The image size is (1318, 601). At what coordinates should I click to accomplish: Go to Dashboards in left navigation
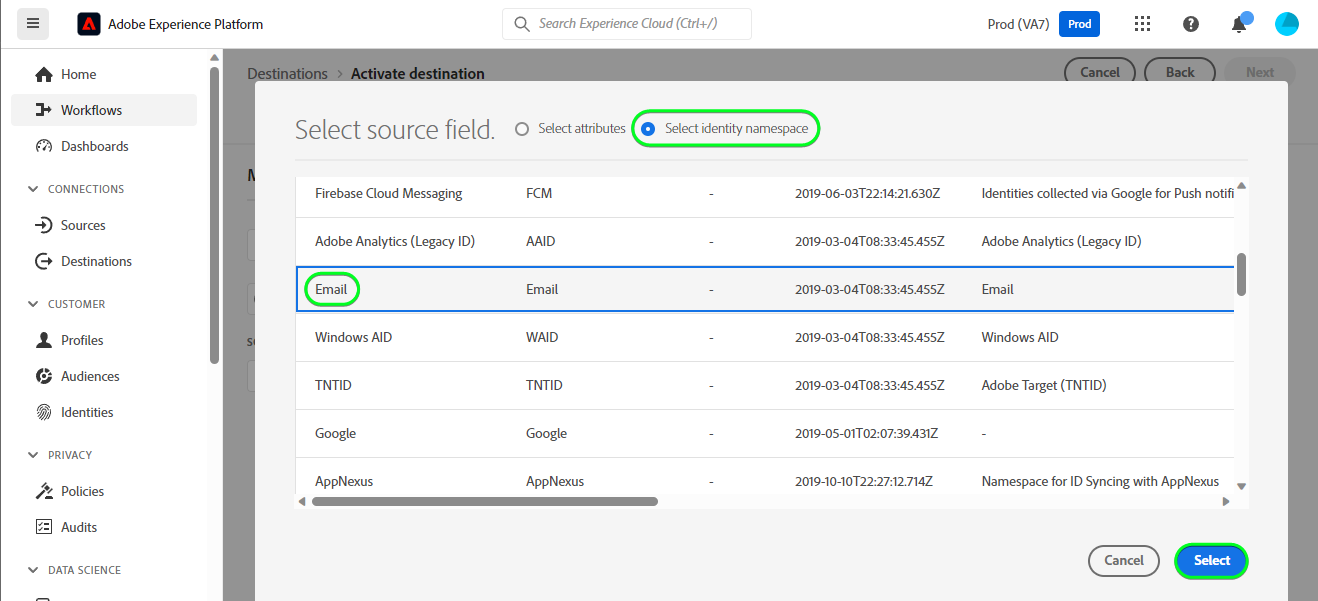[94, 146]
